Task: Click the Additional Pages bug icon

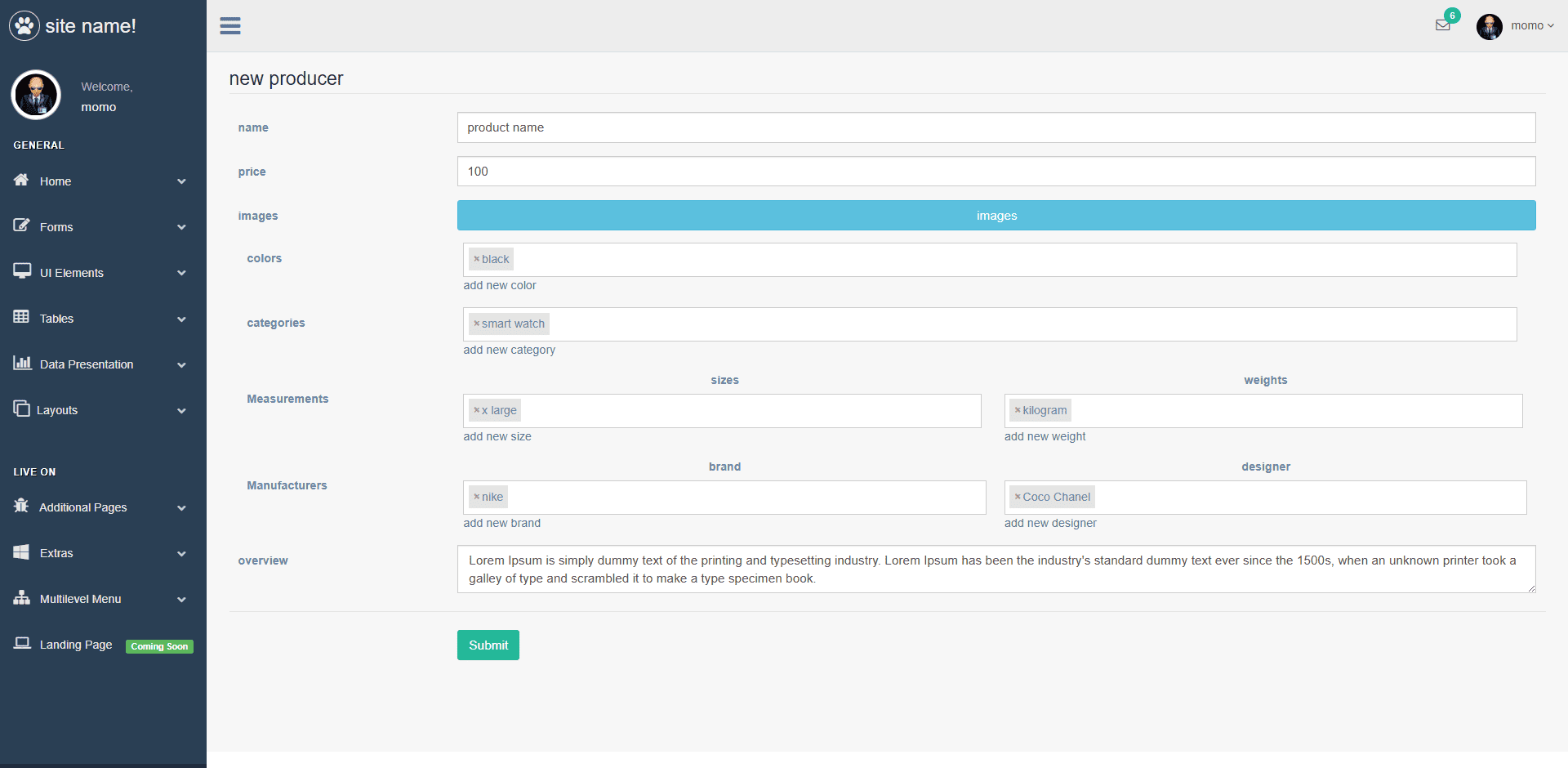Action: tap(21, 506)
